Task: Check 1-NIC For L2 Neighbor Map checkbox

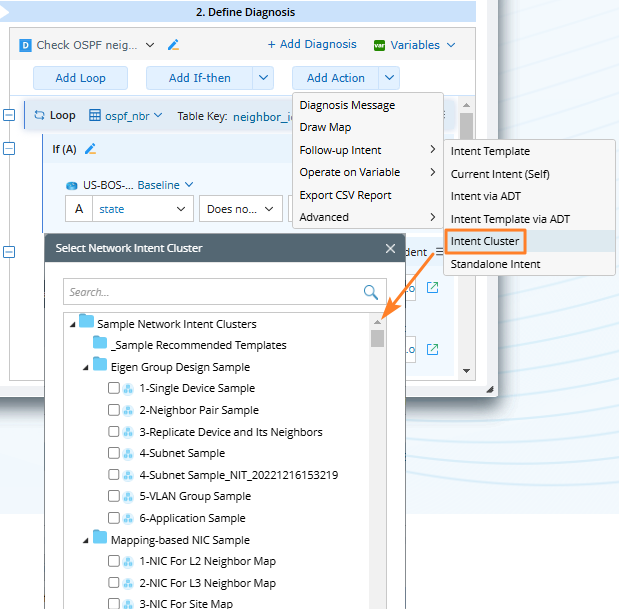Action: pyautogui.click(x=114, y=561)
